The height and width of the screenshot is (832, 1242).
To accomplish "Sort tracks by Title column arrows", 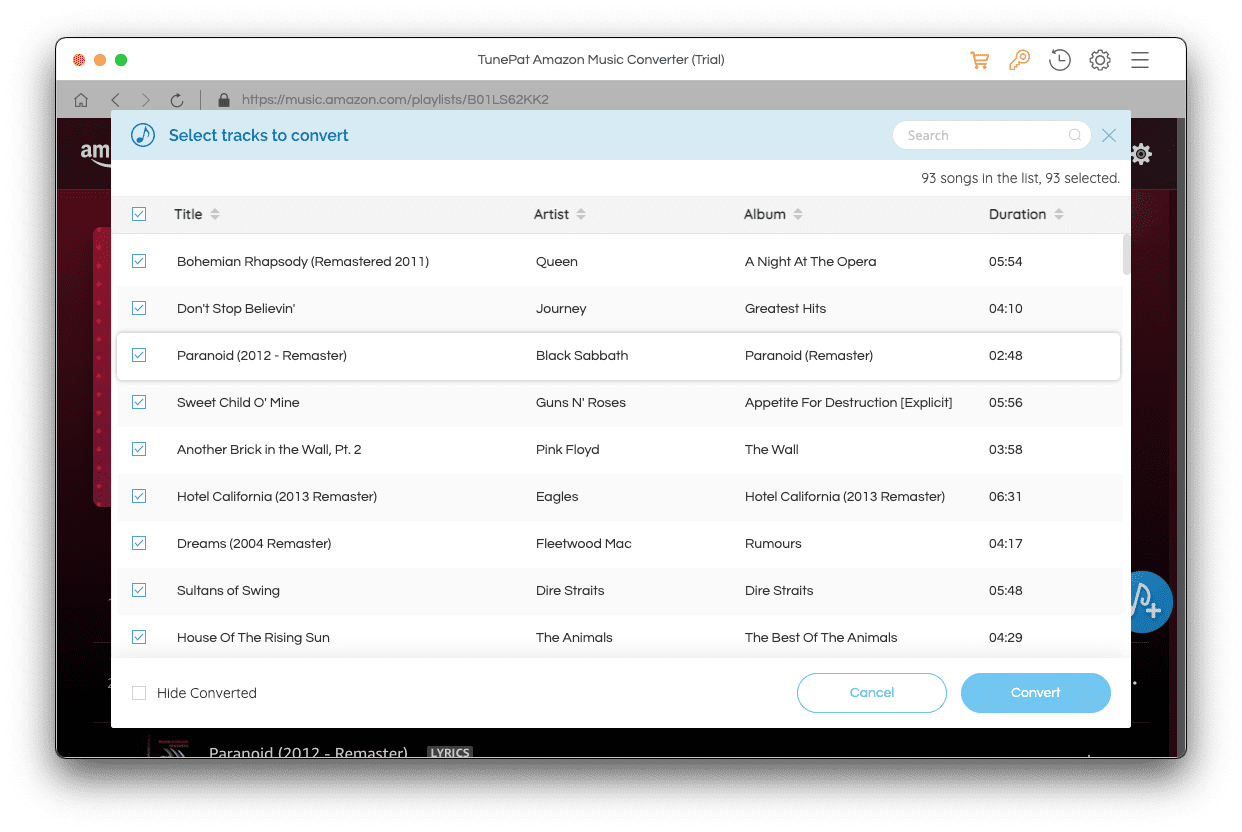I will point(215,214).
